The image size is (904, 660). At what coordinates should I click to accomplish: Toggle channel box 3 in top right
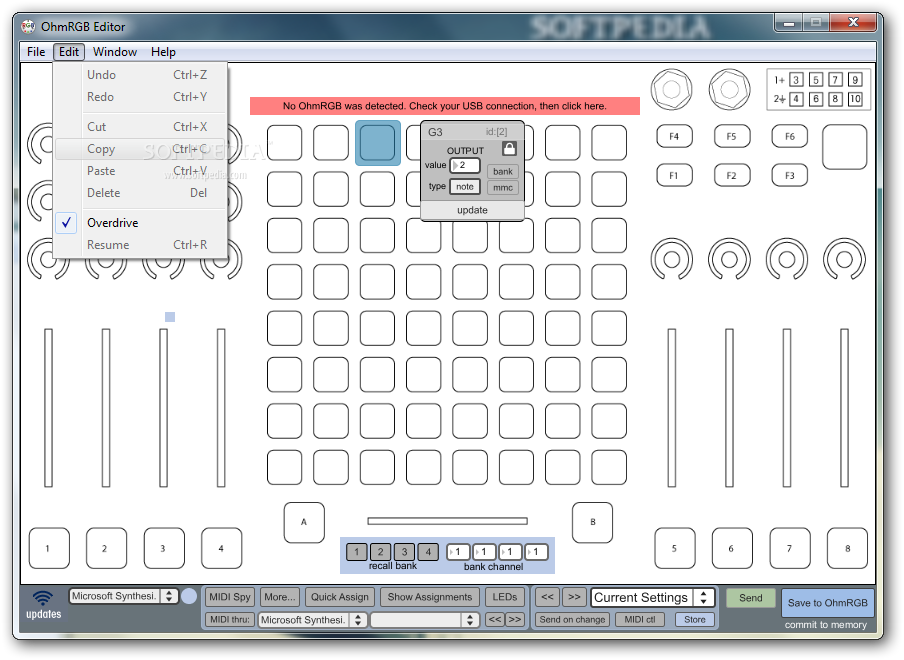(x=796, y=80)
